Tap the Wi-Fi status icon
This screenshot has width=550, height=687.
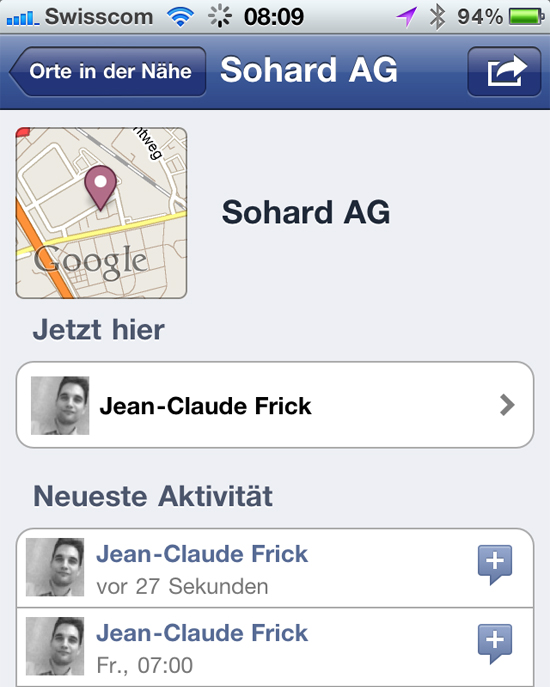(x=180, y=17)
